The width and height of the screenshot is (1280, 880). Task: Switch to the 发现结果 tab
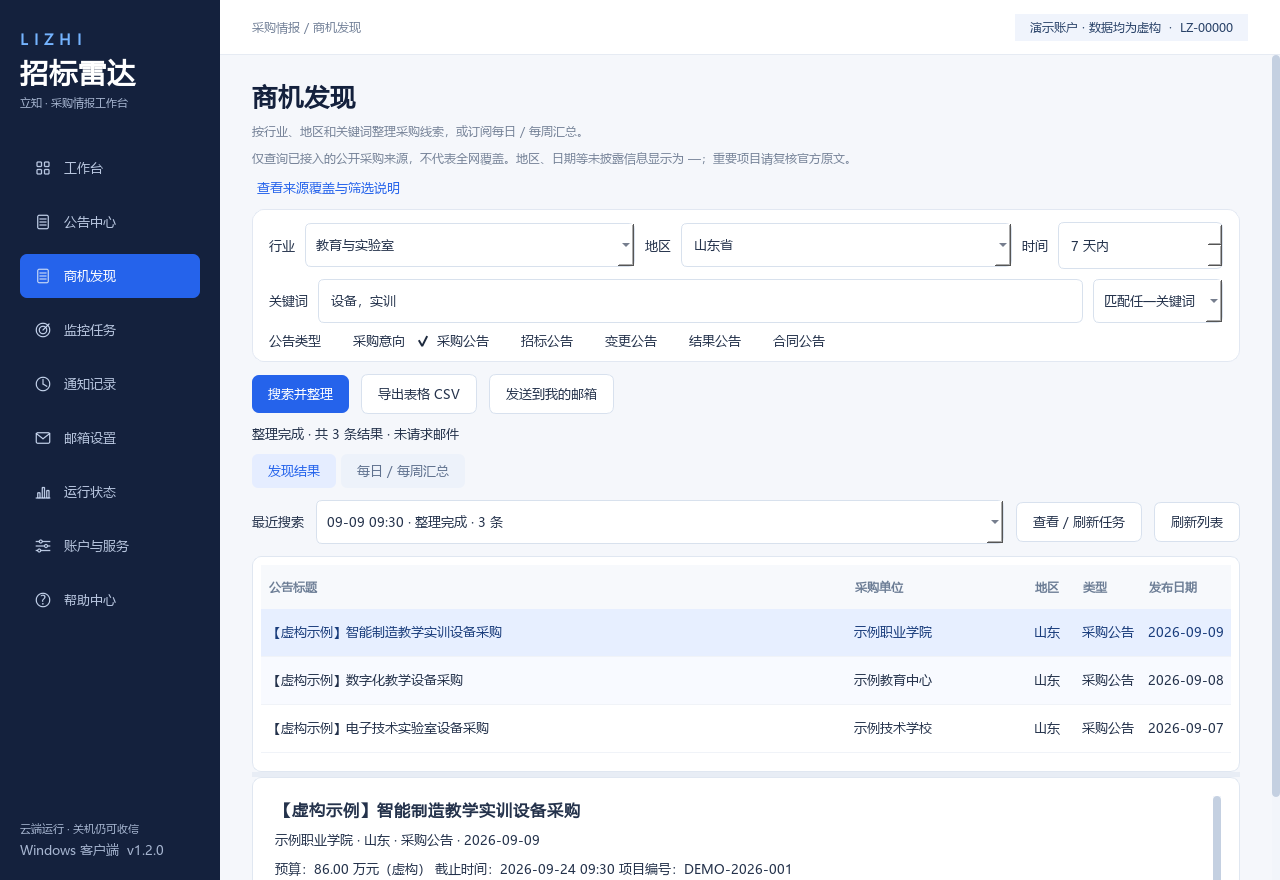click(294, 471)
